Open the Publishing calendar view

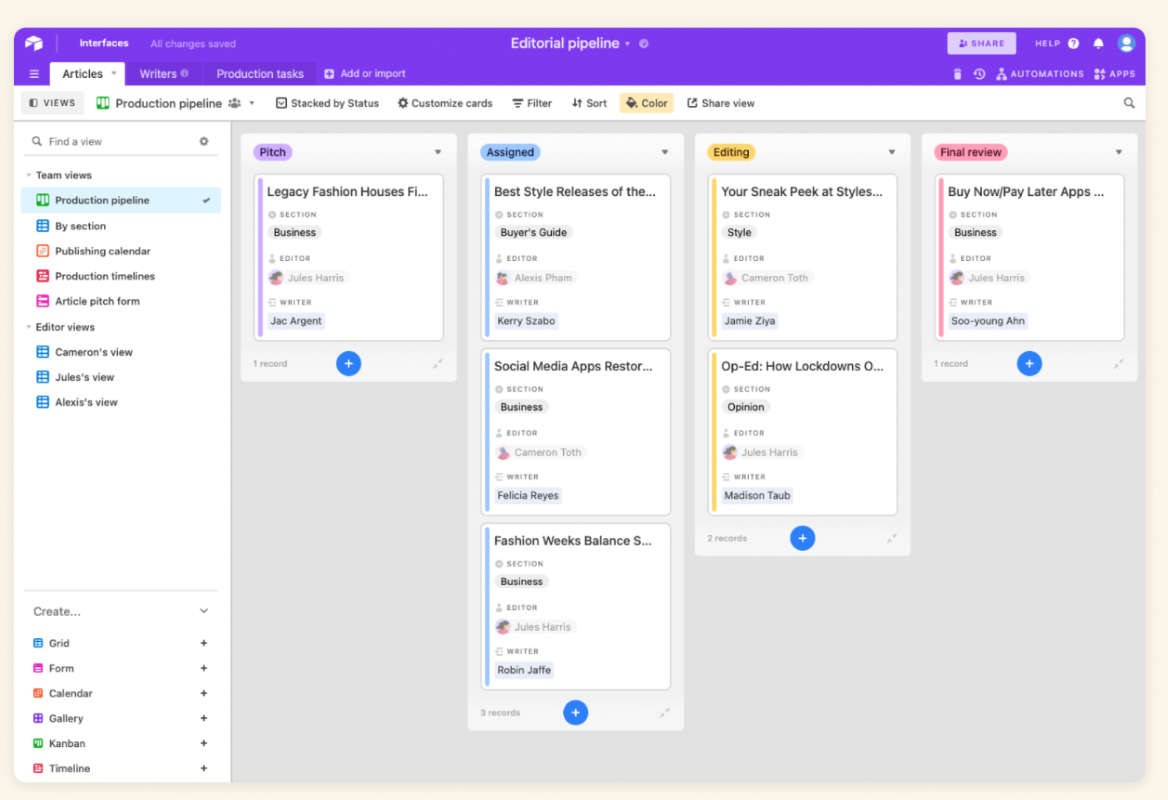[121, 251]
